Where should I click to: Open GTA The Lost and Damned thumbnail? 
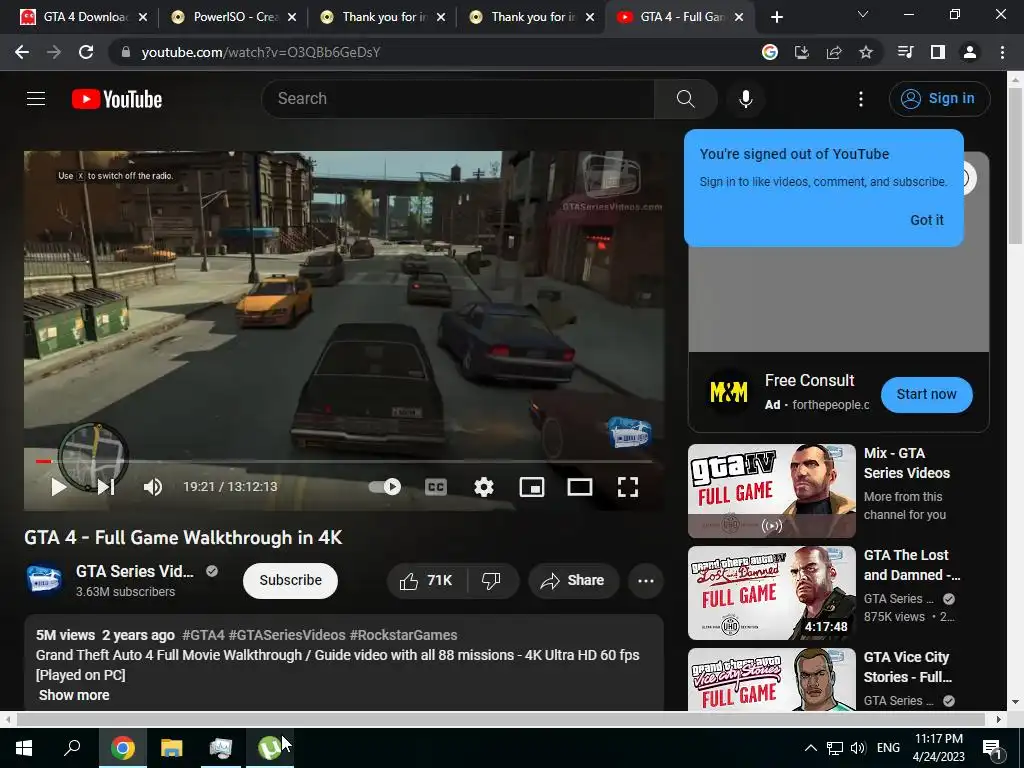coord(771,593)
